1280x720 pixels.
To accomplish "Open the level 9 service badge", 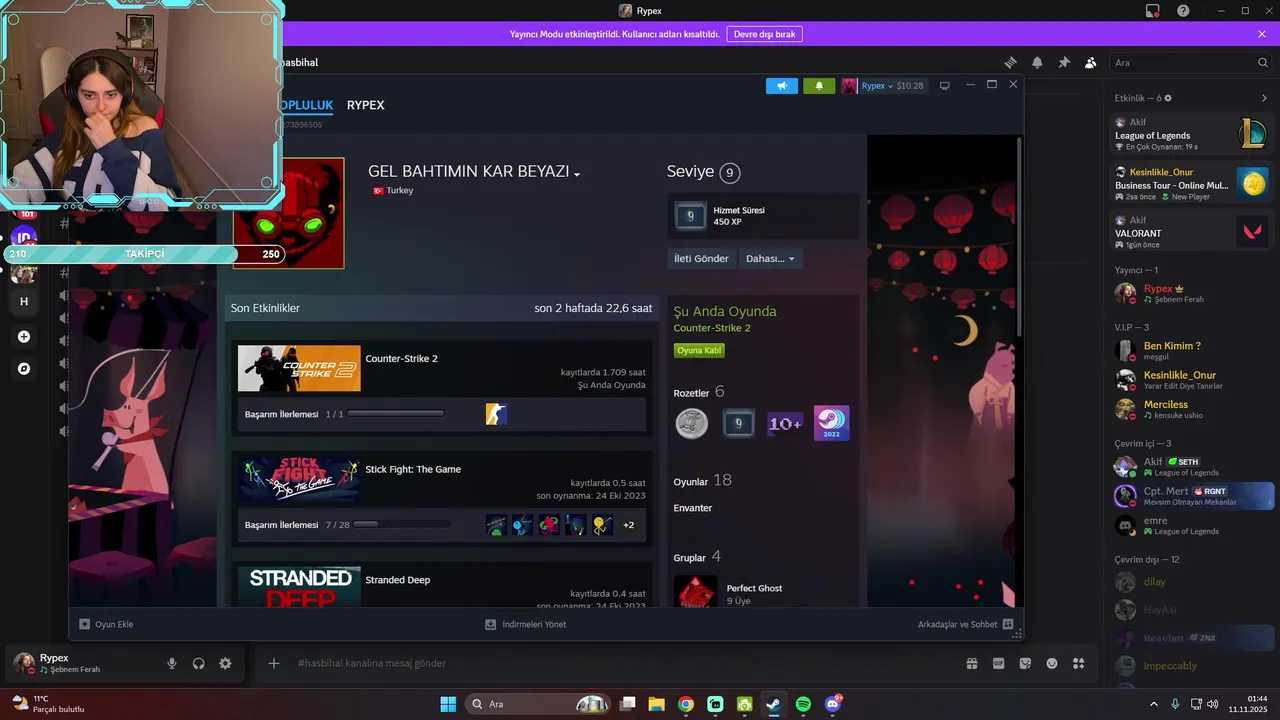I will click(738, 423).
